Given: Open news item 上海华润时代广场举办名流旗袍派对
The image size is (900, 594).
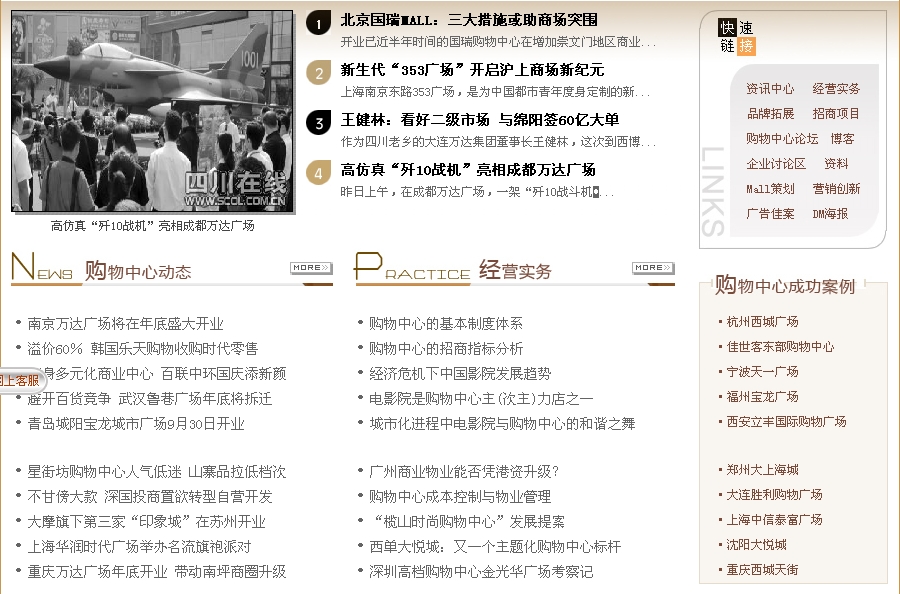Looking at the screenshot, I should (x=139, y=547).
